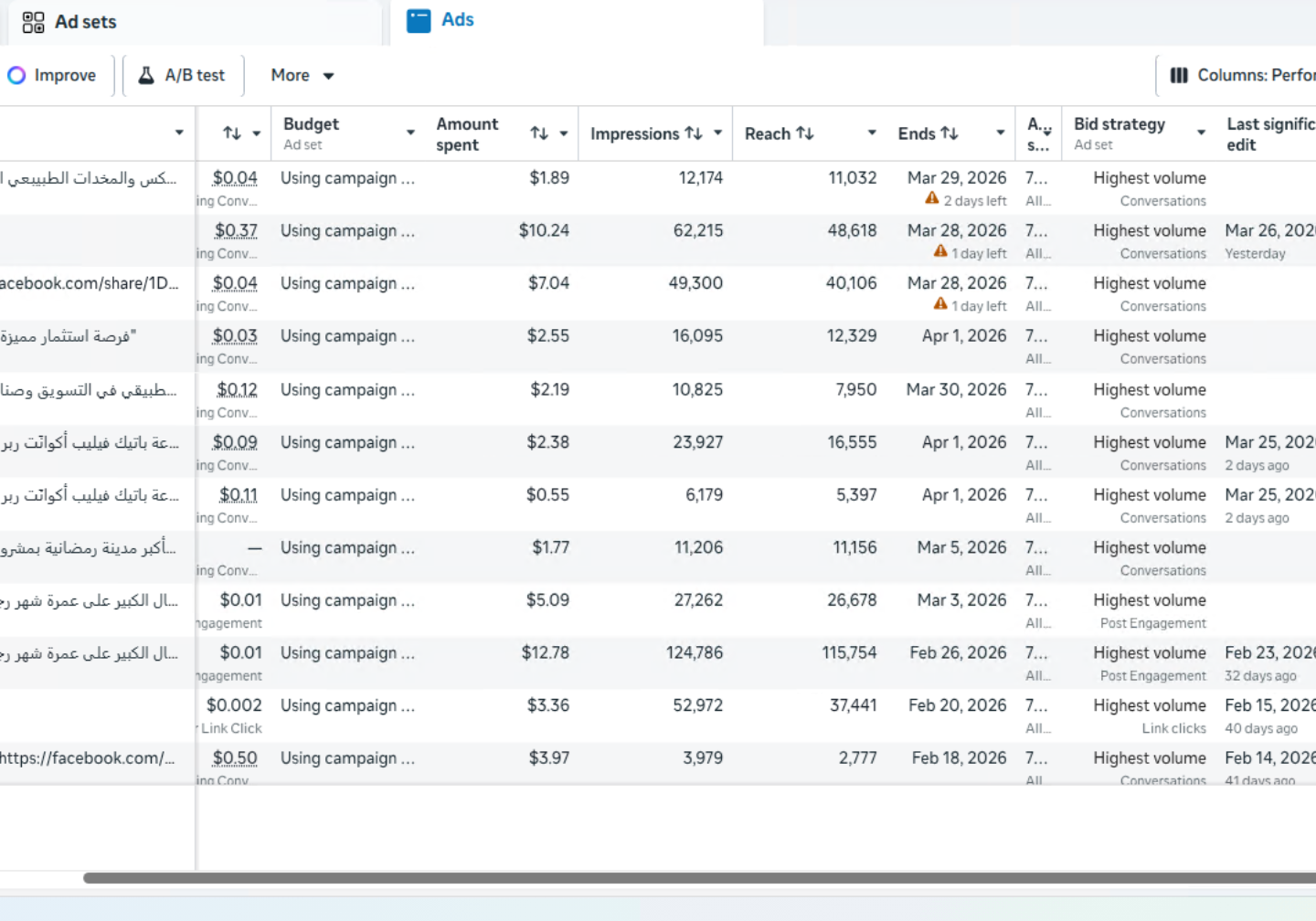Click the Columns bars icon

tap(1179, 75)
